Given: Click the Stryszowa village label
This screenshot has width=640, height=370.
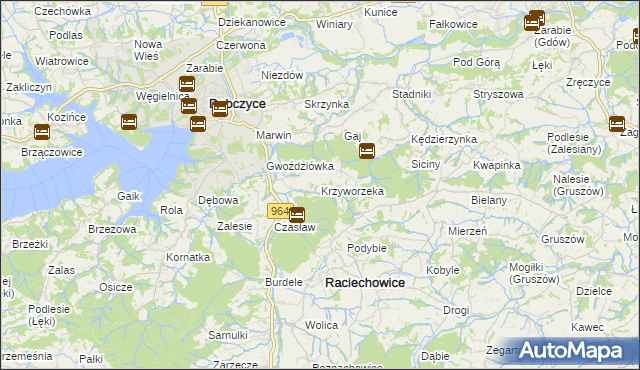Looking at the screenshot, I should tap(498, 94).
